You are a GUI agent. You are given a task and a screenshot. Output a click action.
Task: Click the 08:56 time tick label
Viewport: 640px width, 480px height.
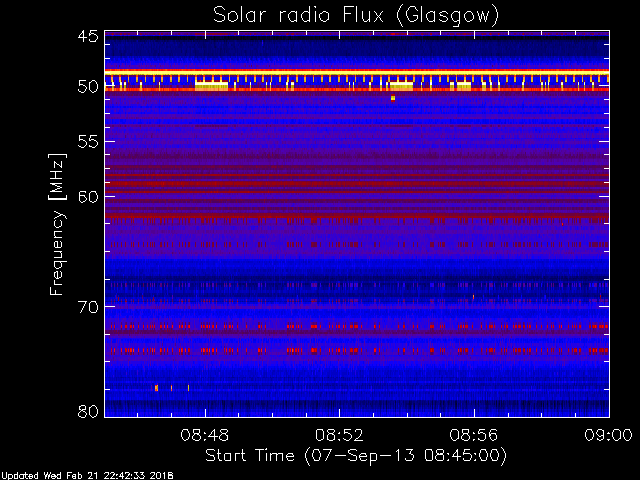(474, 435)
